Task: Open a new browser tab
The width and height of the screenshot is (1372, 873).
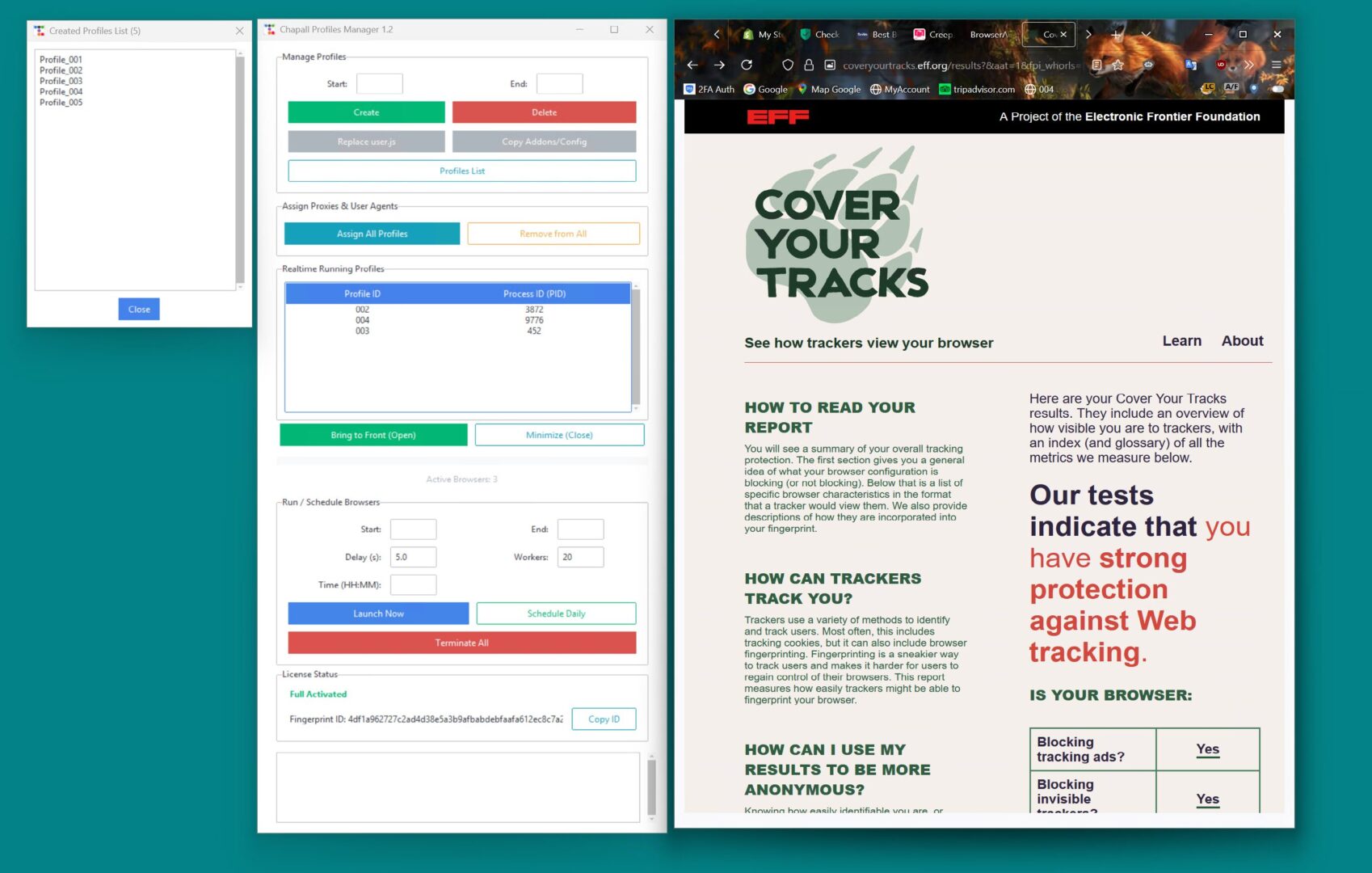Action: pos(1116,35)
